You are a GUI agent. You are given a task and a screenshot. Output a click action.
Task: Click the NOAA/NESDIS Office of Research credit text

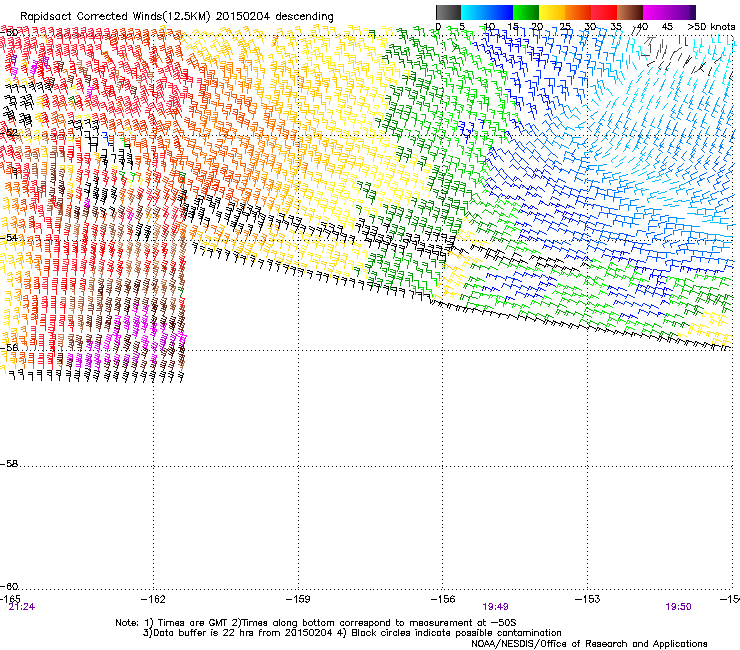589,644
